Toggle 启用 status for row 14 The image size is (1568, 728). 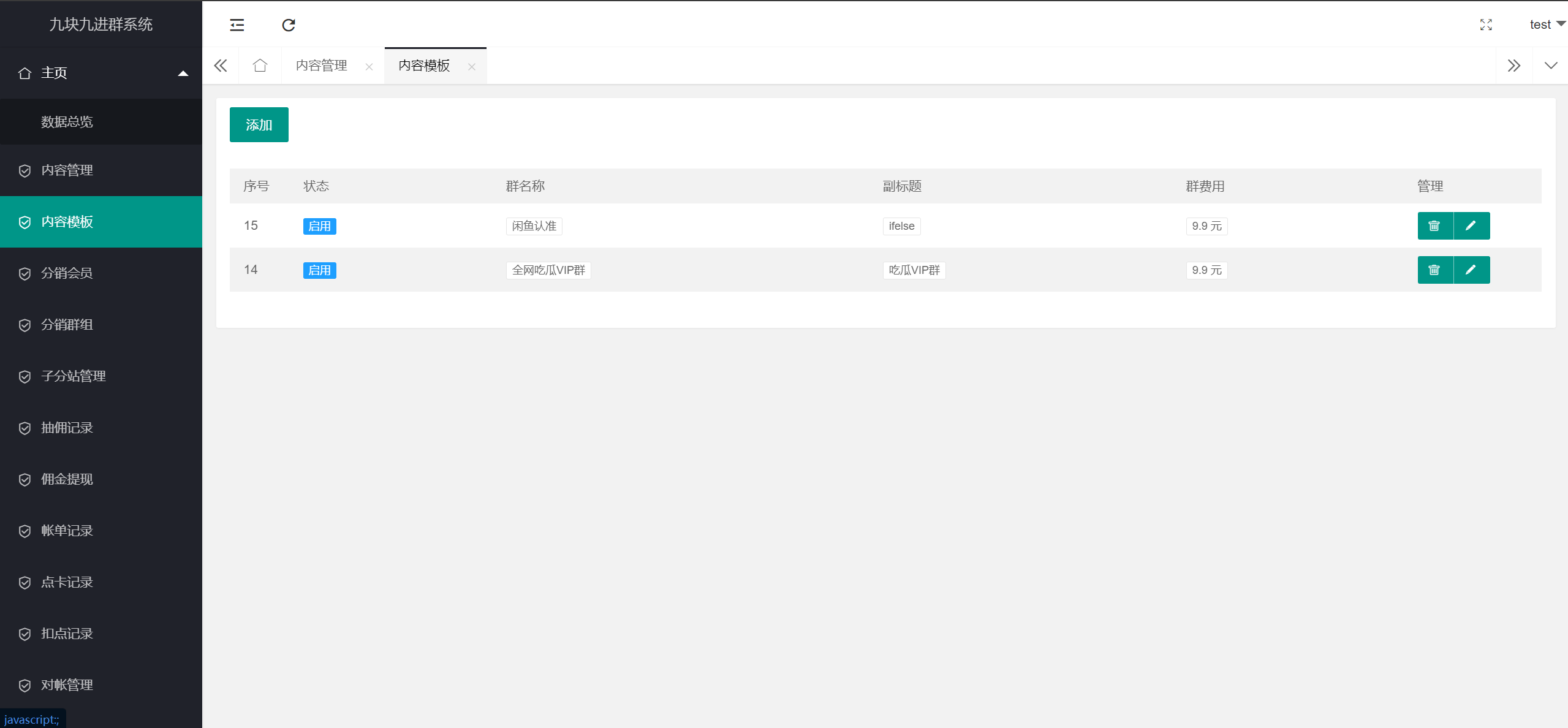[319, 270]
